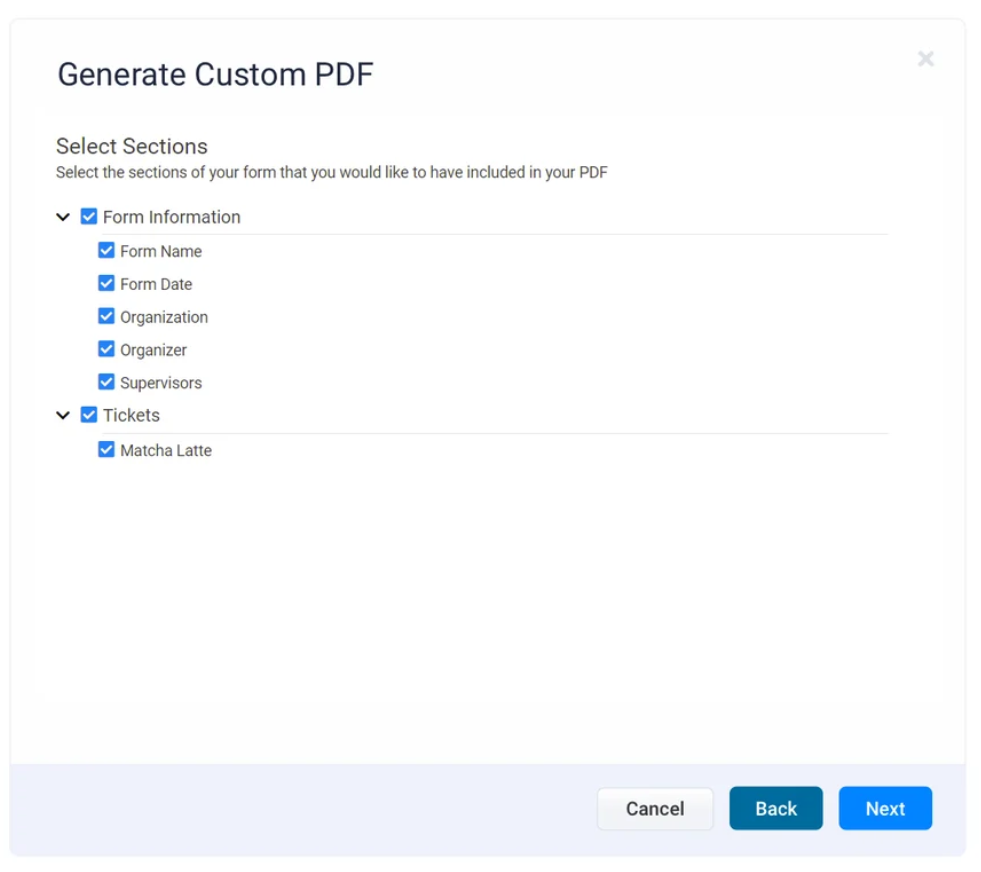Toggle the Form Date checkbox
Image resolution: width=981 pixels, height=872 pixels.
[106, 284]
